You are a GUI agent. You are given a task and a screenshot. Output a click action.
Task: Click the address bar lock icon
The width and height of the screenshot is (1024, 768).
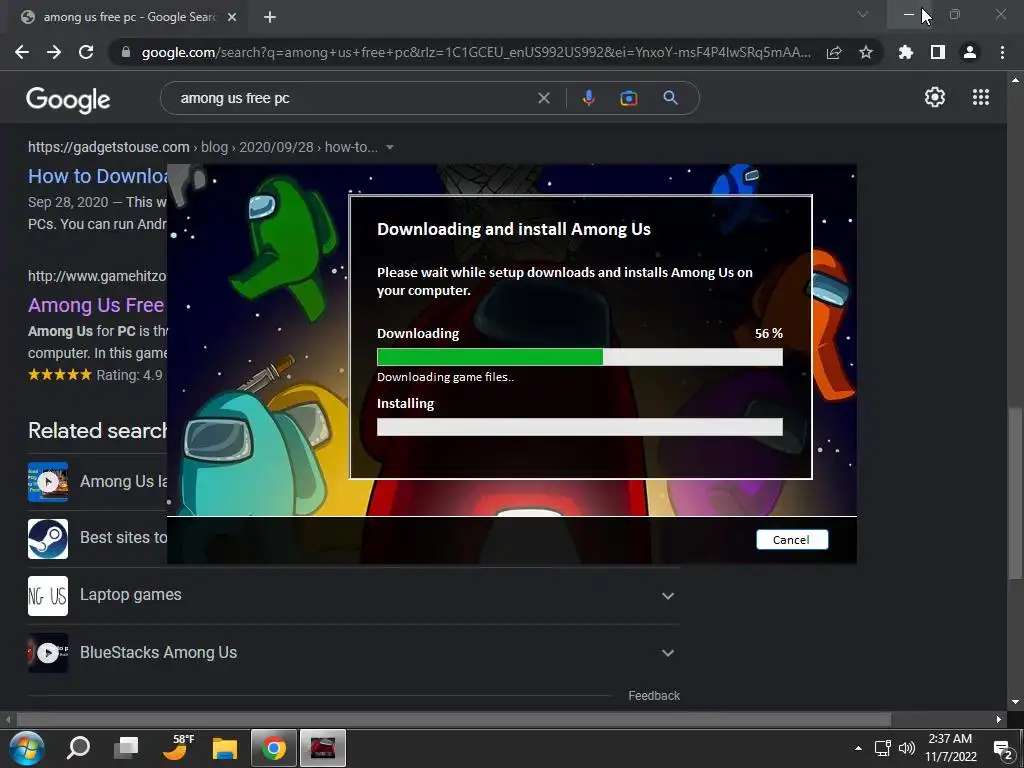(126, 52)
